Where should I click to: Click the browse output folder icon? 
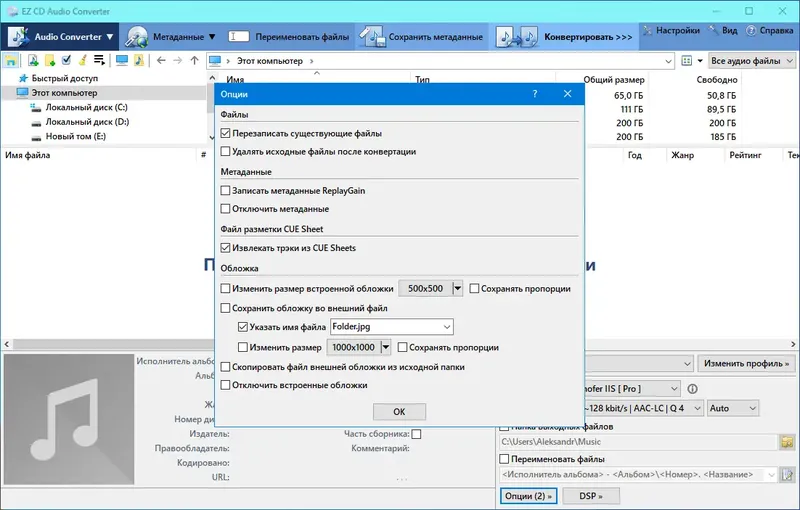[787, 442]
